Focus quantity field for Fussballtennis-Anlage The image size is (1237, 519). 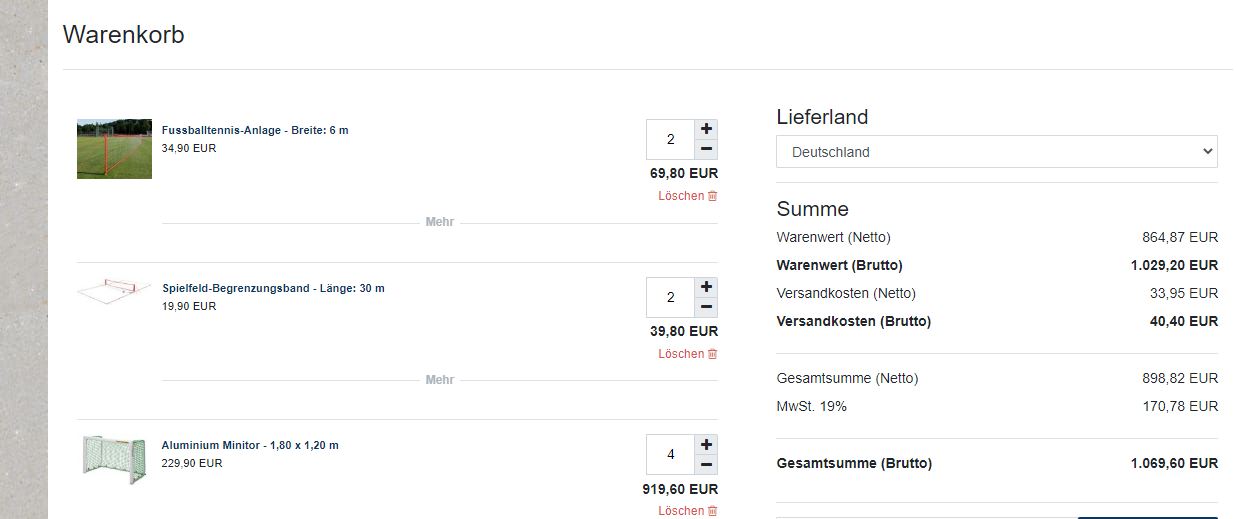[670, 140]
